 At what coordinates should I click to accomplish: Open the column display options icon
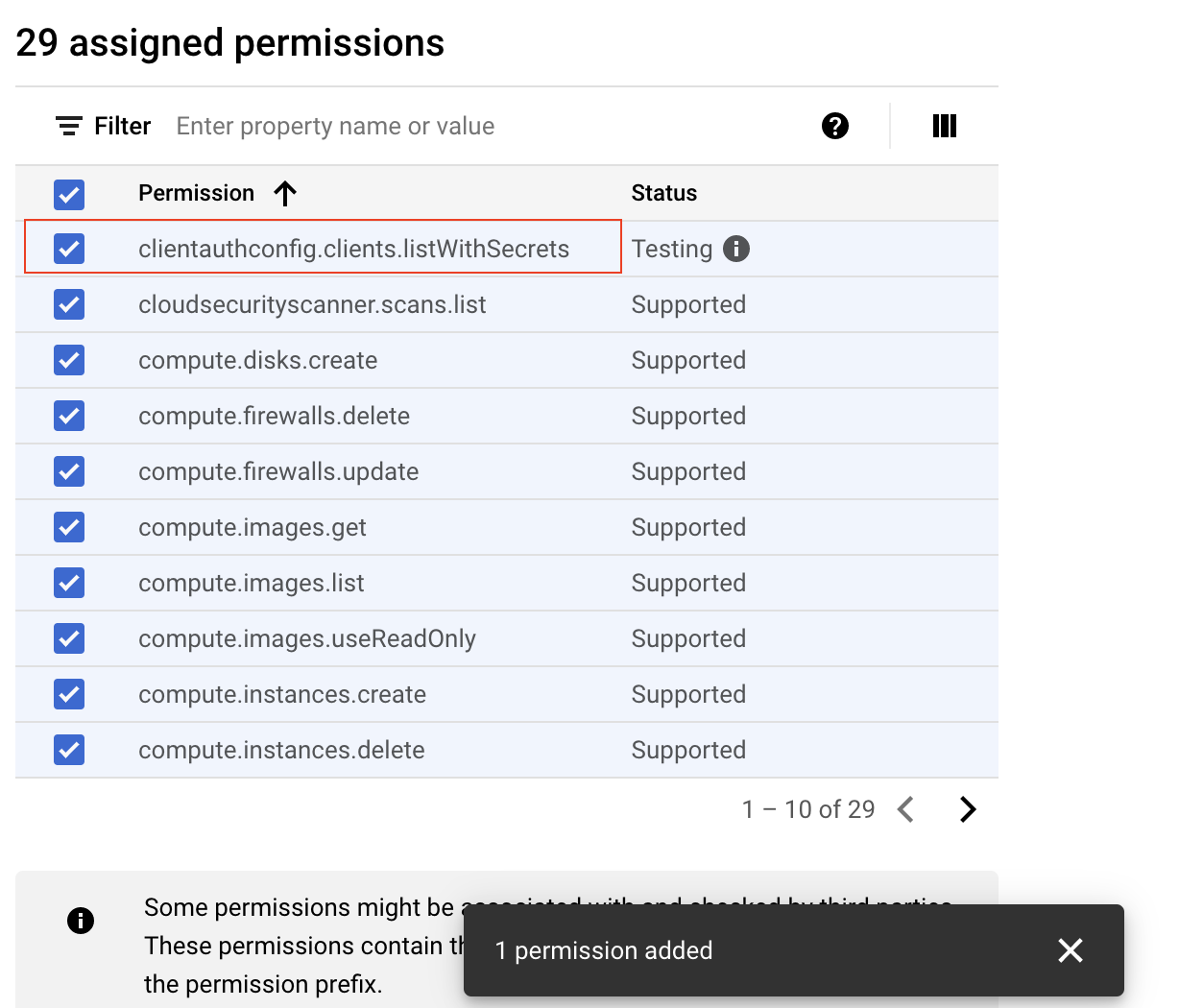coord(945,126)
